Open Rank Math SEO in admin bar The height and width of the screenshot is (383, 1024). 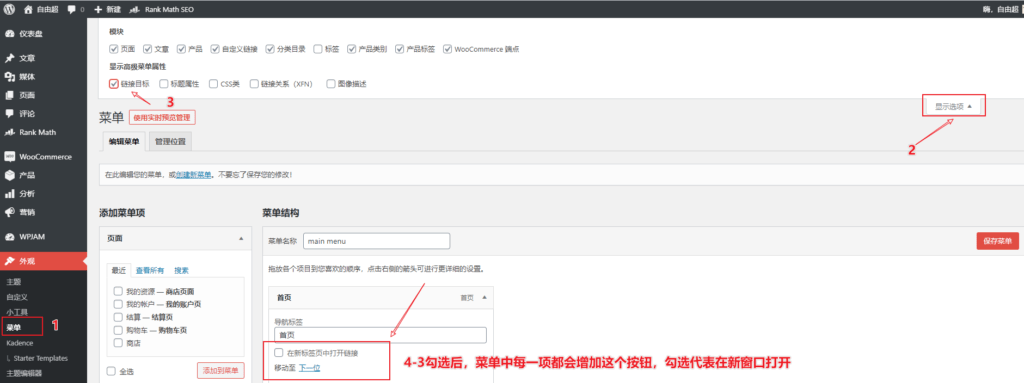162,10
